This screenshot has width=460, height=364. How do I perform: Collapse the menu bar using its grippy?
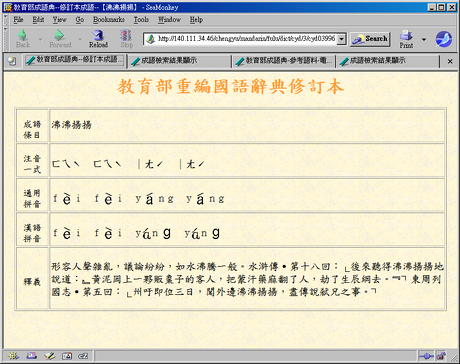(x=6, y=20)
